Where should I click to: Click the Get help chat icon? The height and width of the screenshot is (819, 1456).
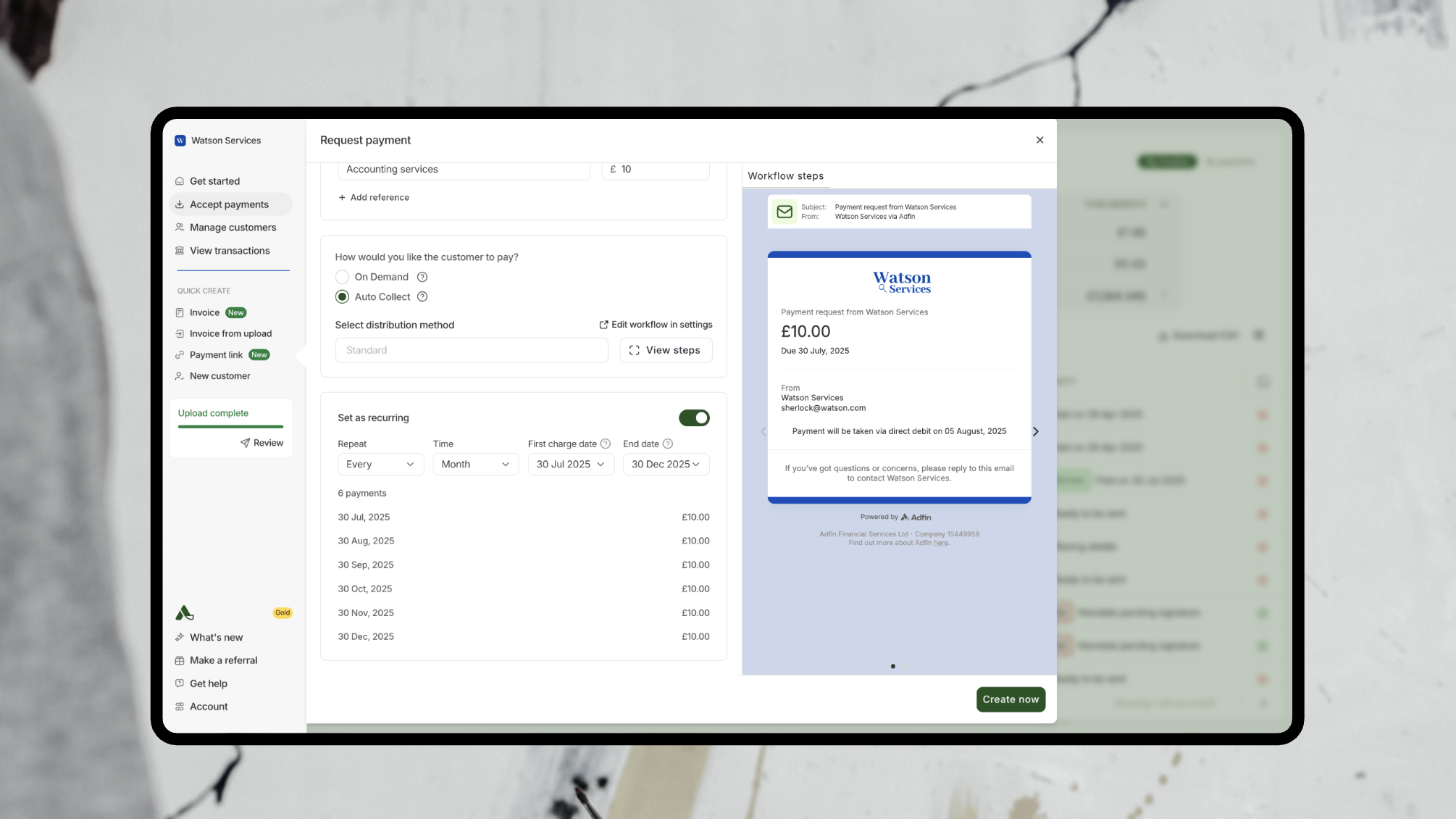point(180,683)
